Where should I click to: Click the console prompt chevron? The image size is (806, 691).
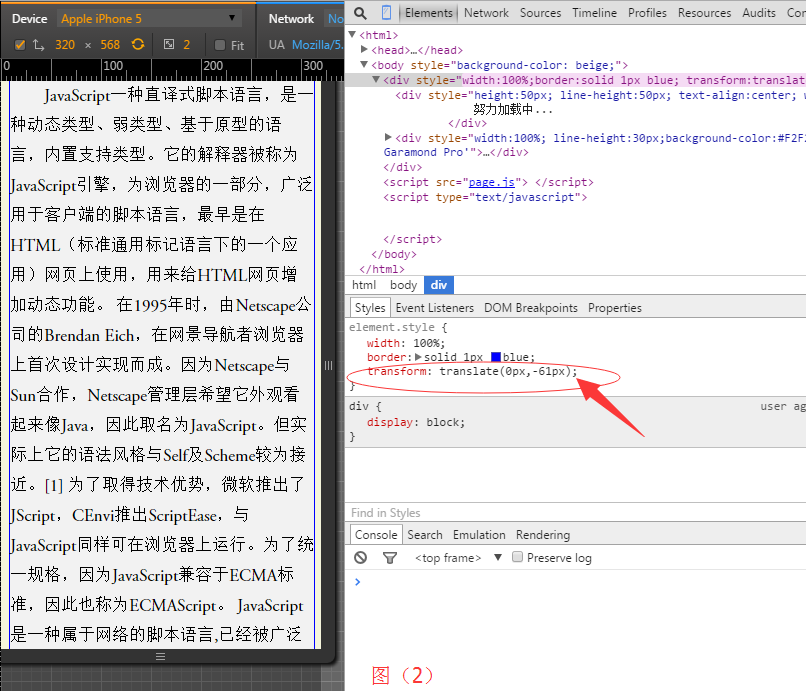358,582
